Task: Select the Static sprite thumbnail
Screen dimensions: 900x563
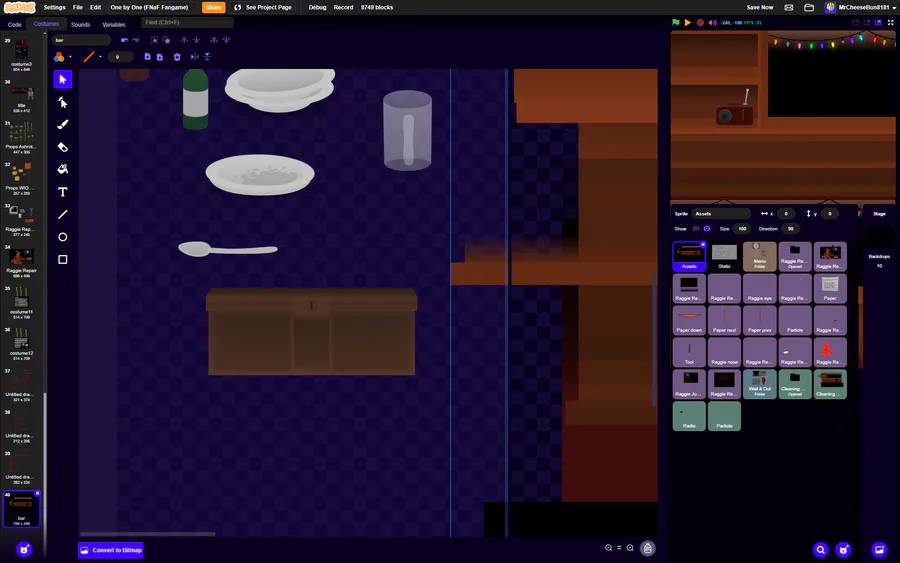Action: pos(724,256)
